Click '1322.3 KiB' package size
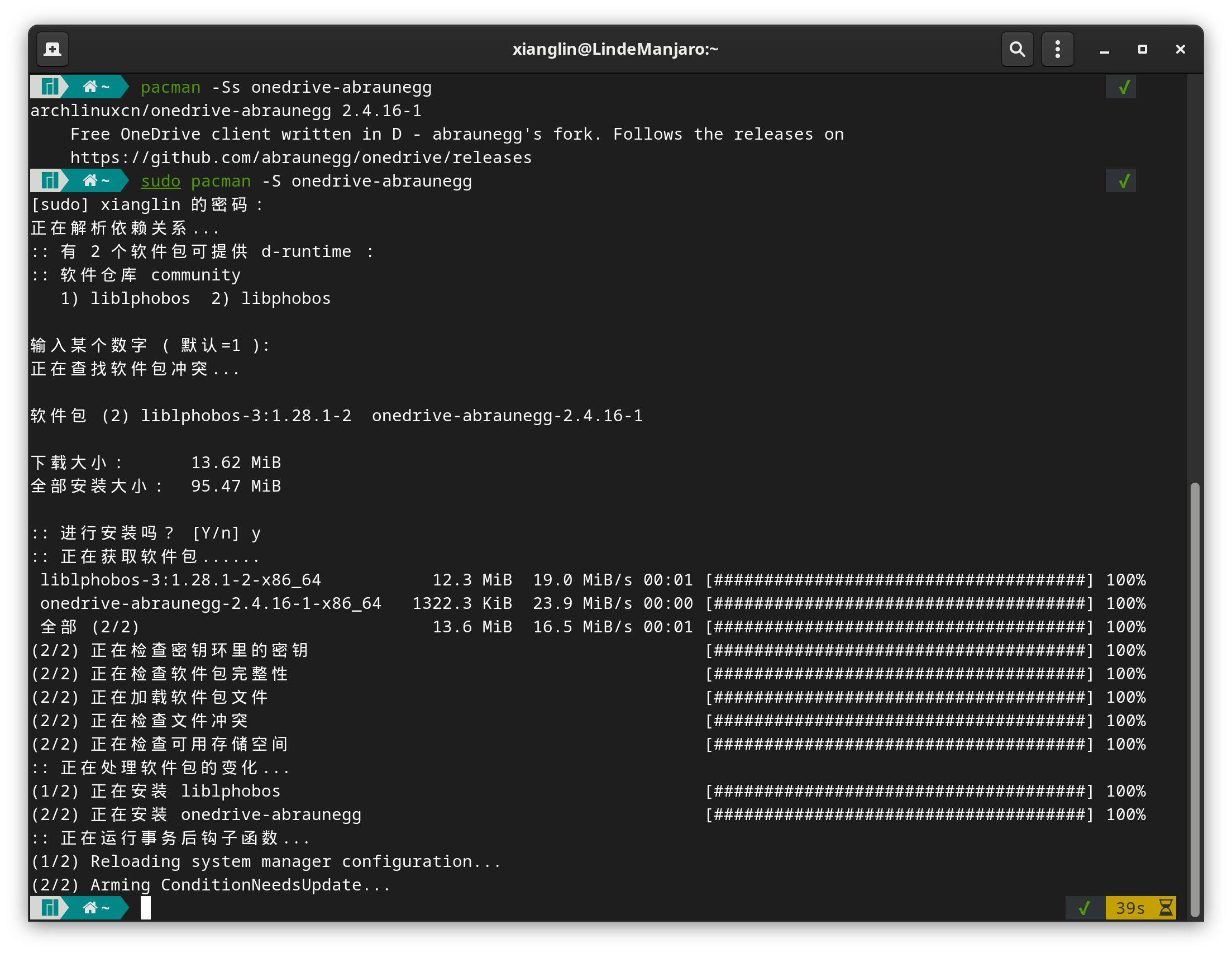 point(462,604)
